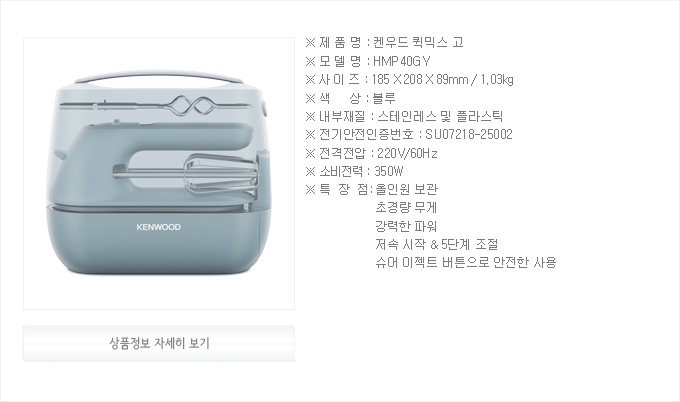
Task: Click the material text 스테인레스 및 플라스틱
Action: (x=440, y=116)
